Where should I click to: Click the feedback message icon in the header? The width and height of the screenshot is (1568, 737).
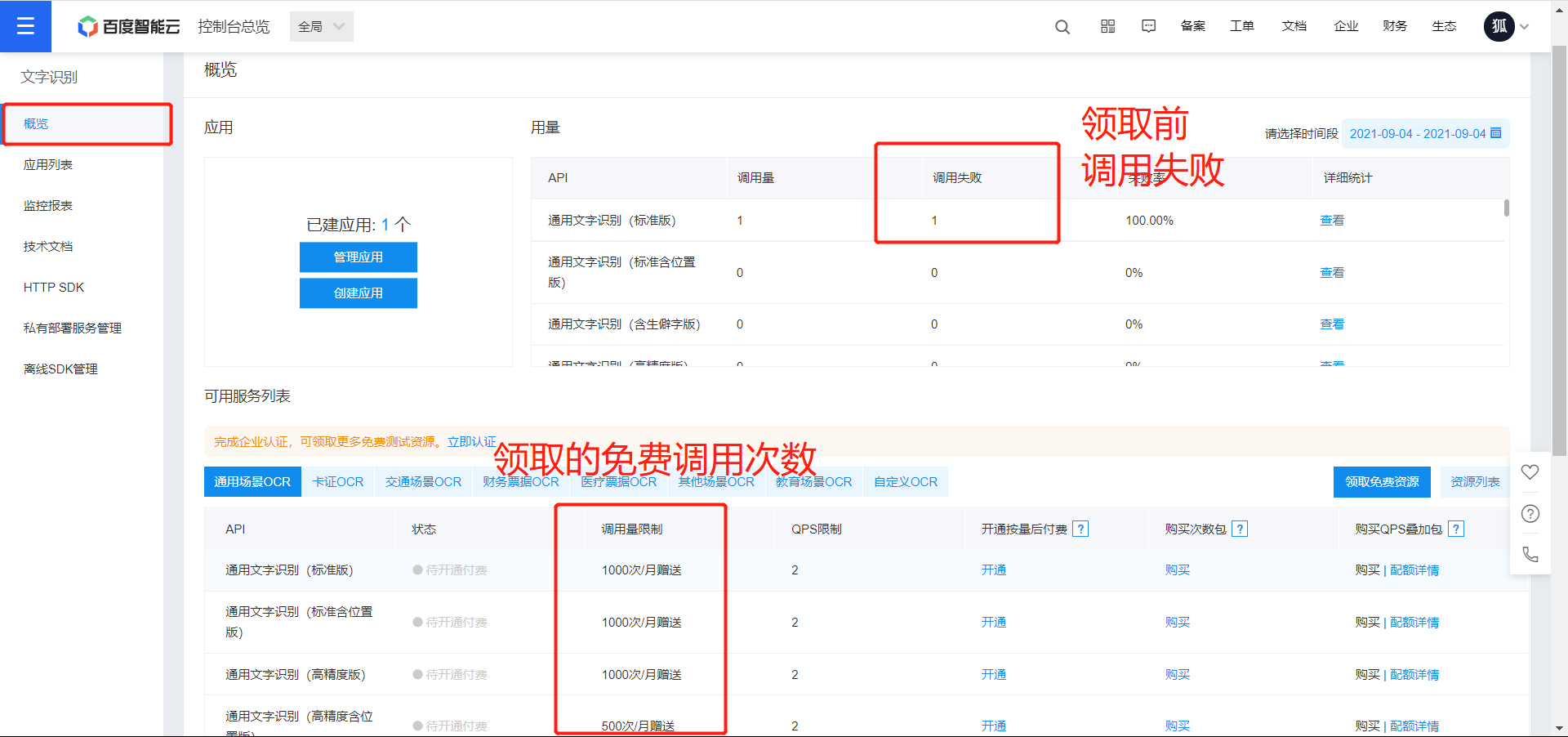point(1148,26)
